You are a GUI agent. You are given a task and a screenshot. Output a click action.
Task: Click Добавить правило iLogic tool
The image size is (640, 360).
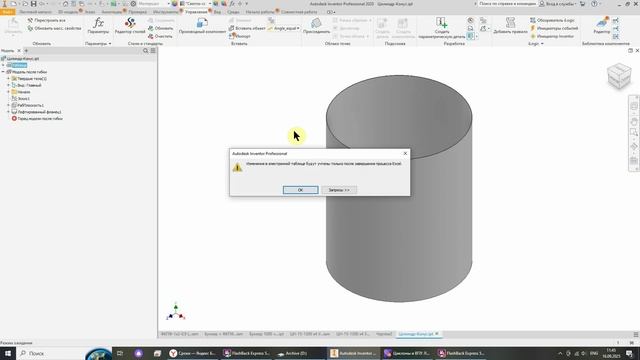pos(510,26)
